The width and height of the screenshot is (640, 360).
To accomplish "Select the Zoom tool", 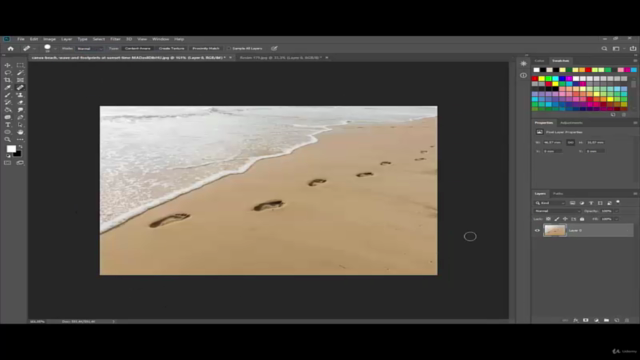I will click(x=8, y=140).
